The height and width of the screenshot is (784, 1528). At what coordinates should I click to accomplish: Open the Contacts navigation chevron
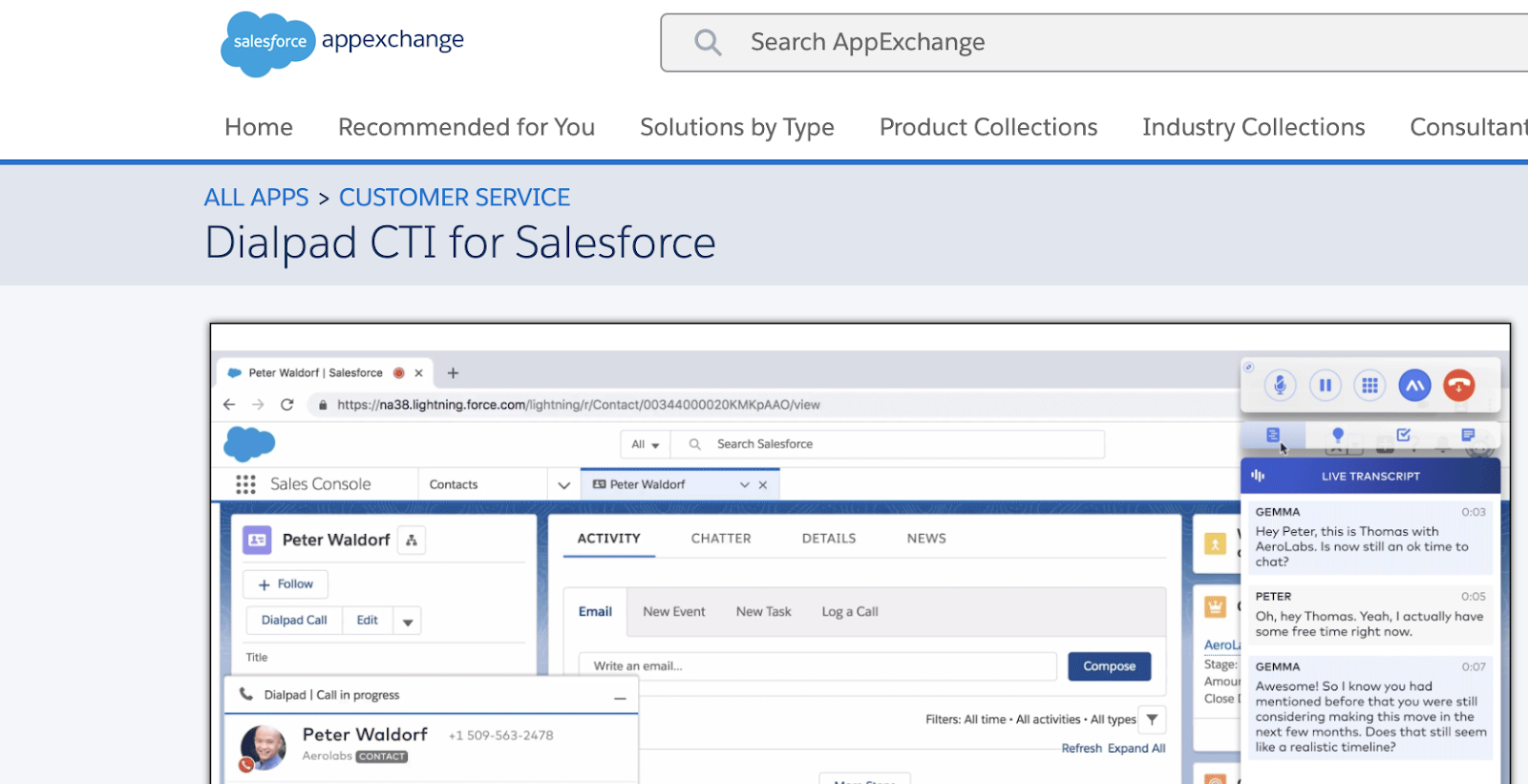coord(564,485)
